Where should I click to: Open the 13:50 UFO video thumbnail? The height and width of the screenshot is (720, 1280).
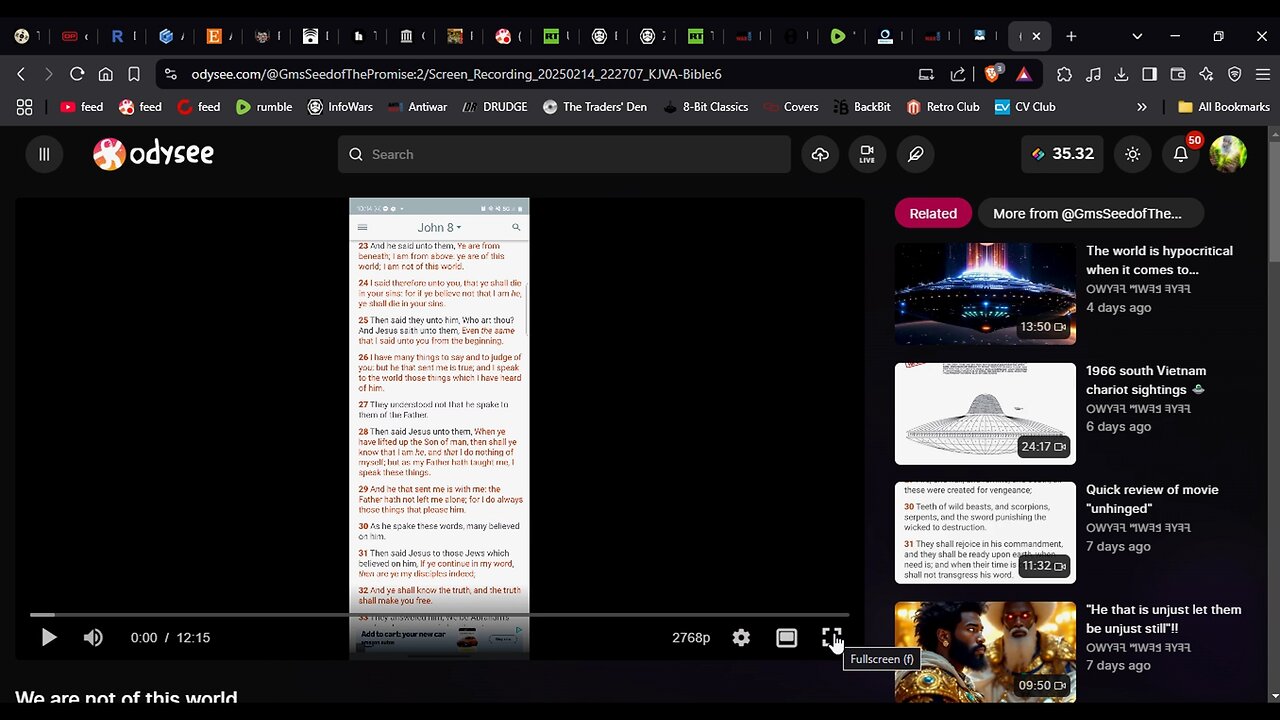pos(985,294)
